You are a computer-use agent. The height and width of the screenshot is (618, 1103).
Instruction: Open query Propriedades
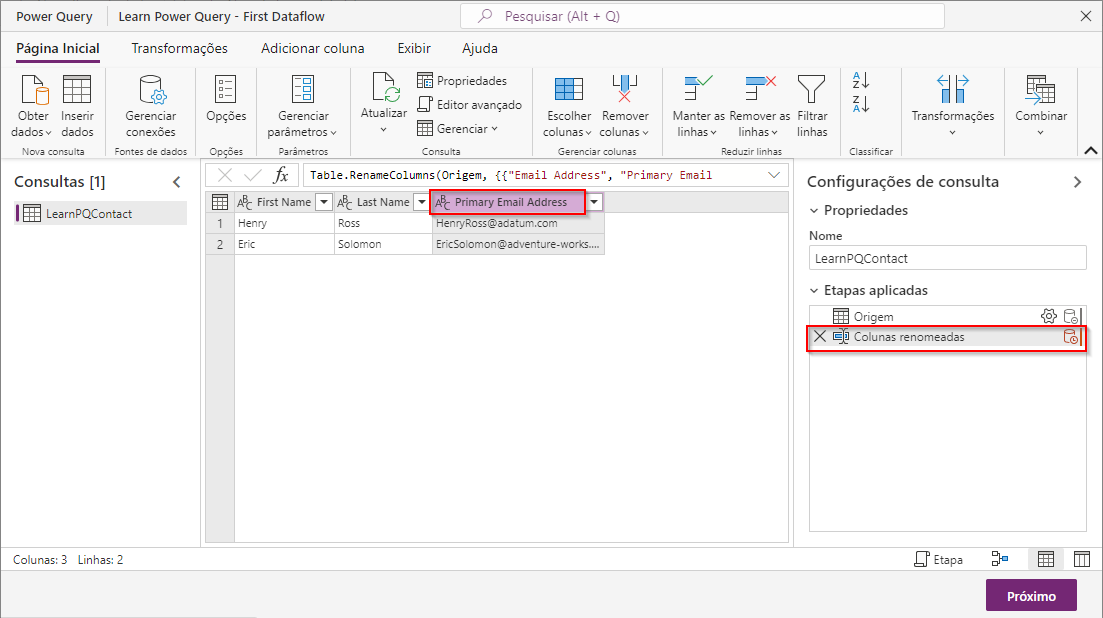(462, 81)
